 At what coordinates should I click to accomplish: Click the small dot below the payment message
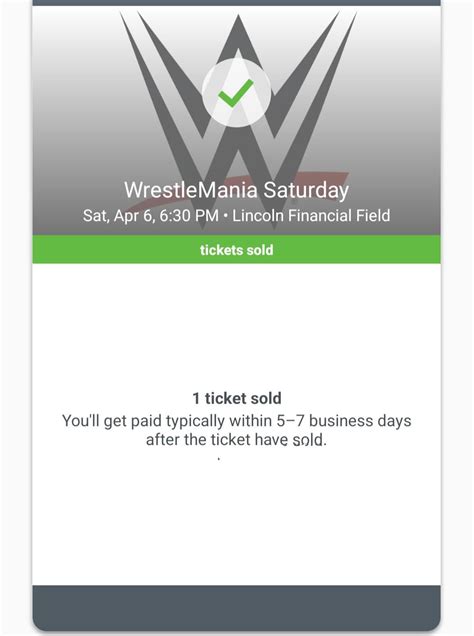(219, 459)
